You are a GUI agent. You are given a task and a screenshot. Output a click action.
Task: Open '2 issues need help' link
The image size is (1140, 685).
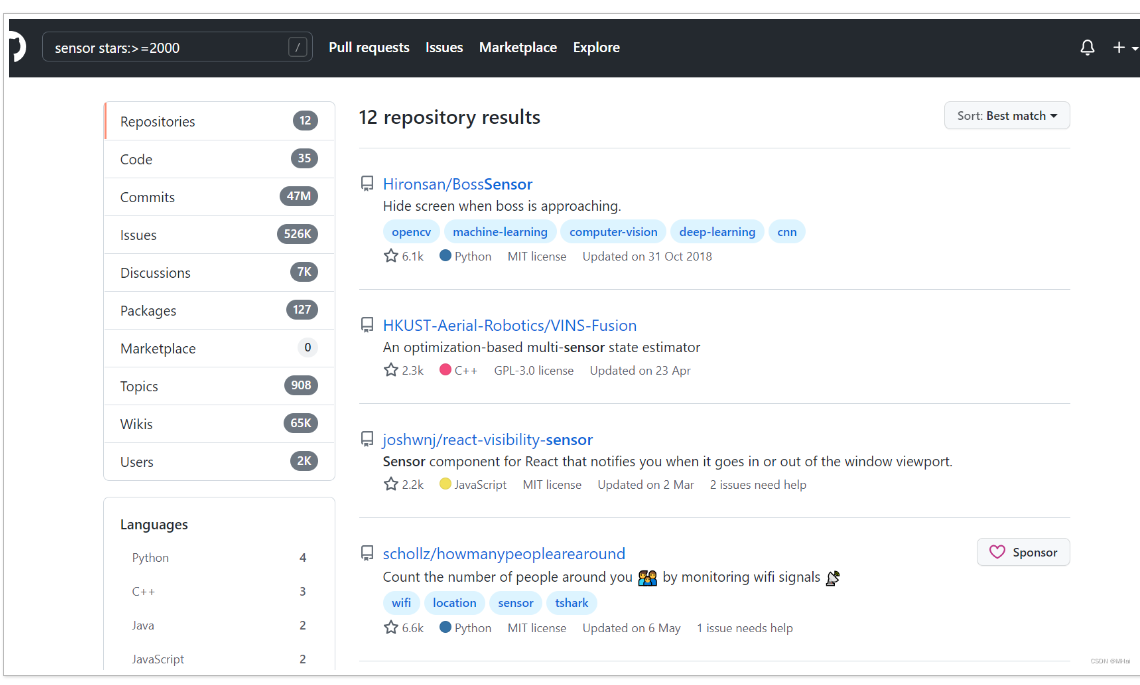point(758,485)
